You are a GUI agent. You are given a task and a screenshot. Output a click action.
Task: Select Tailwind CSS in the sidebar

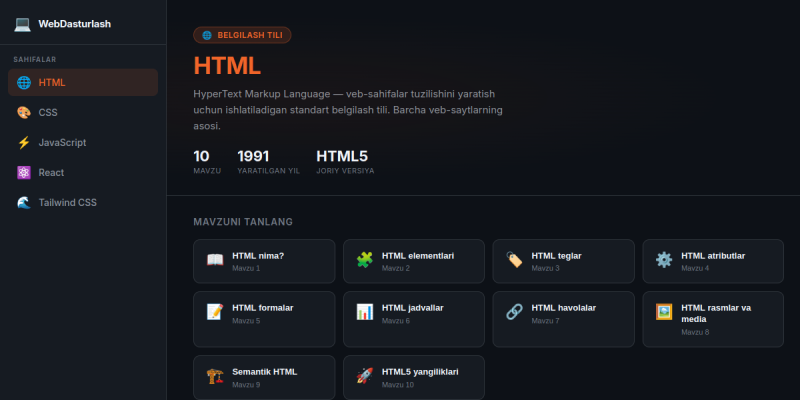tap(83, 203)
